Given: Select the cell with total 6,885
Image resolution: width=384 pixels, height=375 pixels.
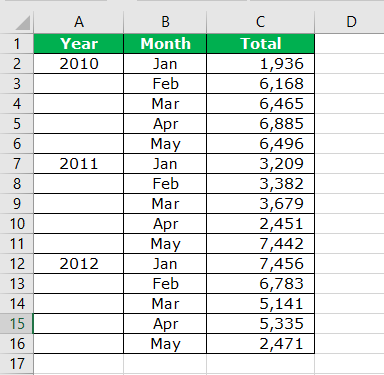Looking at the screenshot, I should (261, 124).
